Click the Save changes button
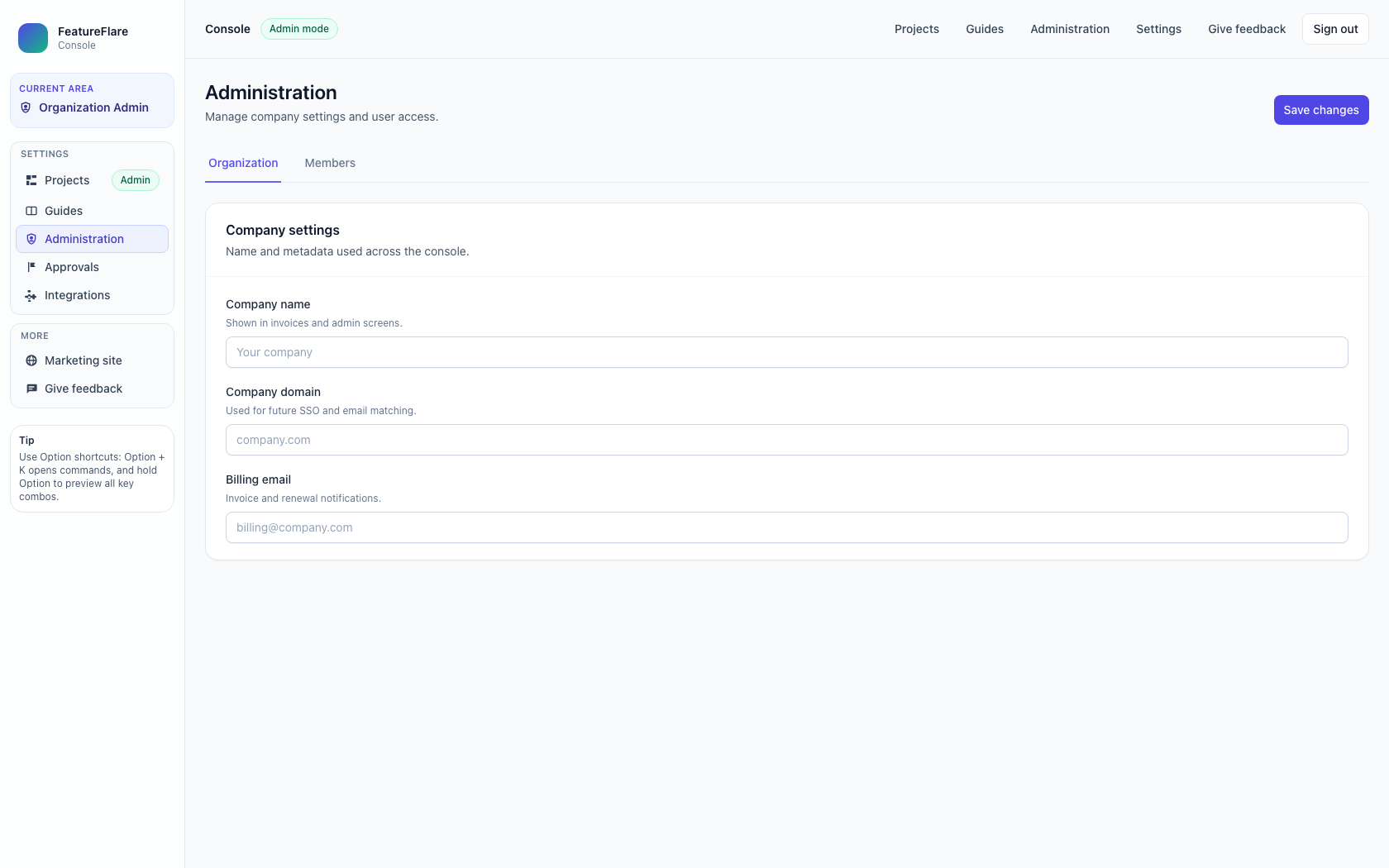1389x868 pixels. [x=1321, y=110]
